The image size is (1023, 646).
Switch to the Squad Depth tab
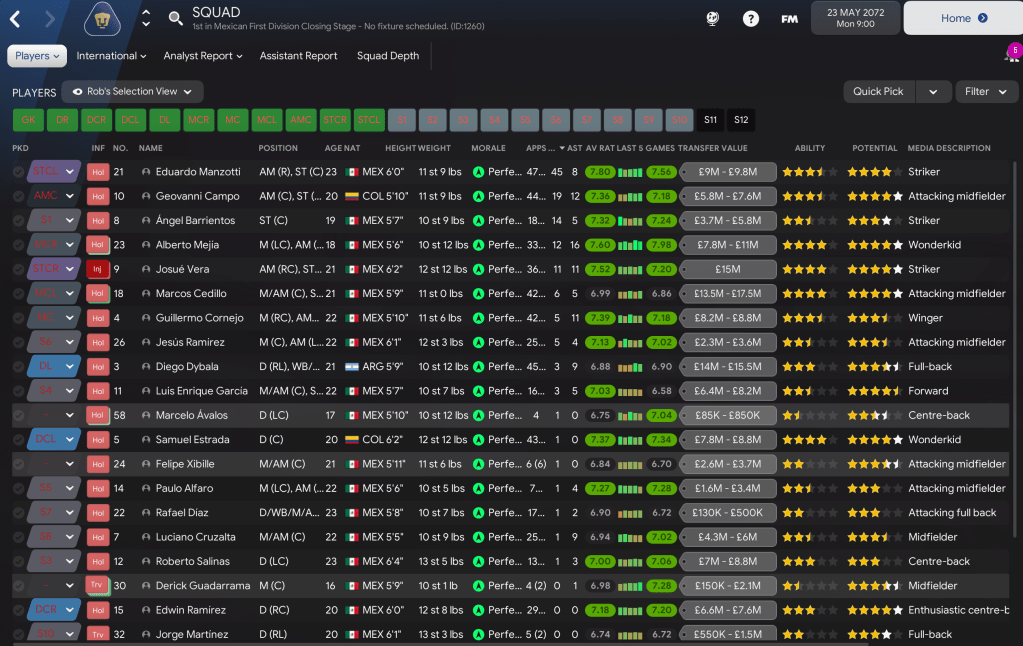pyautogui.click(x=388, y=56)
